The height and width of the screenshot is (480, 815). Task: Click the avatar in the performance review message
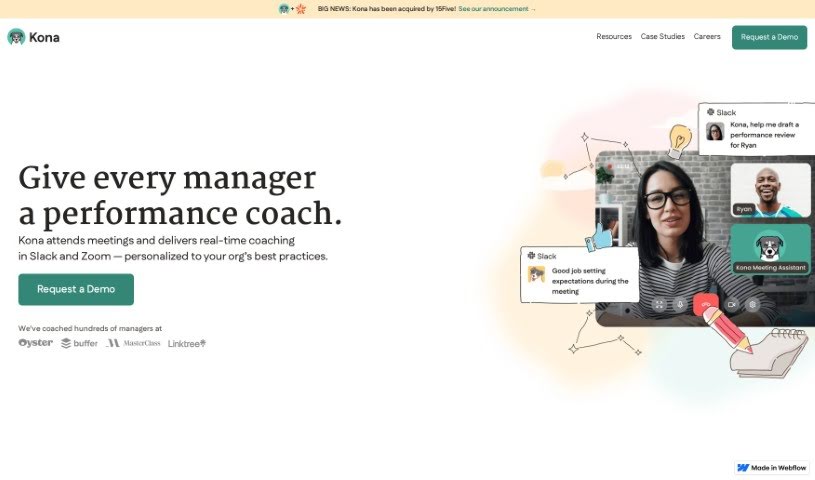click(715, 131)
